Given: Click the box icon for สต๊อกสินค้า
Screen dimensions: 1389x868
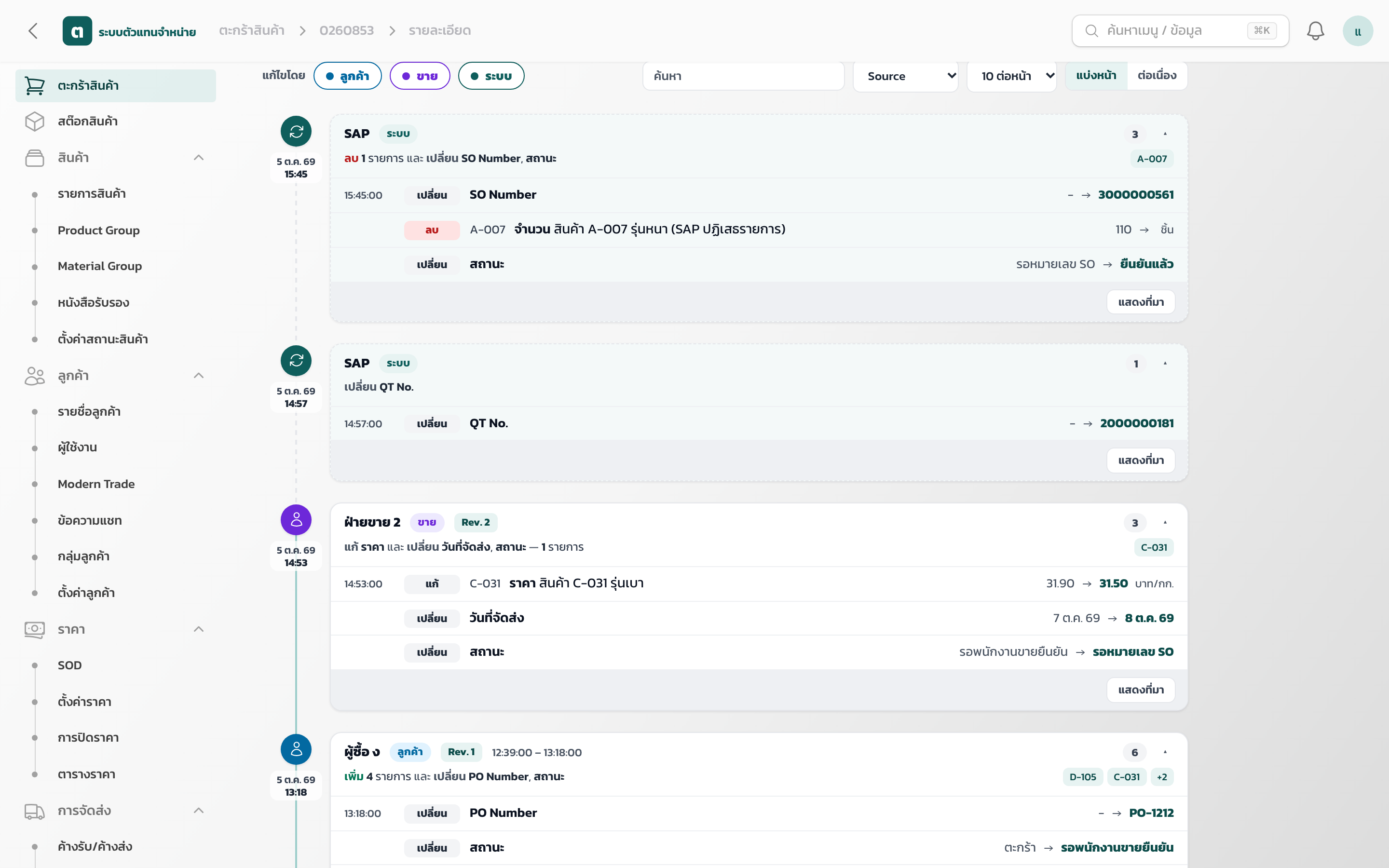Looking at the screenshot, I should (x=34, y=121).
